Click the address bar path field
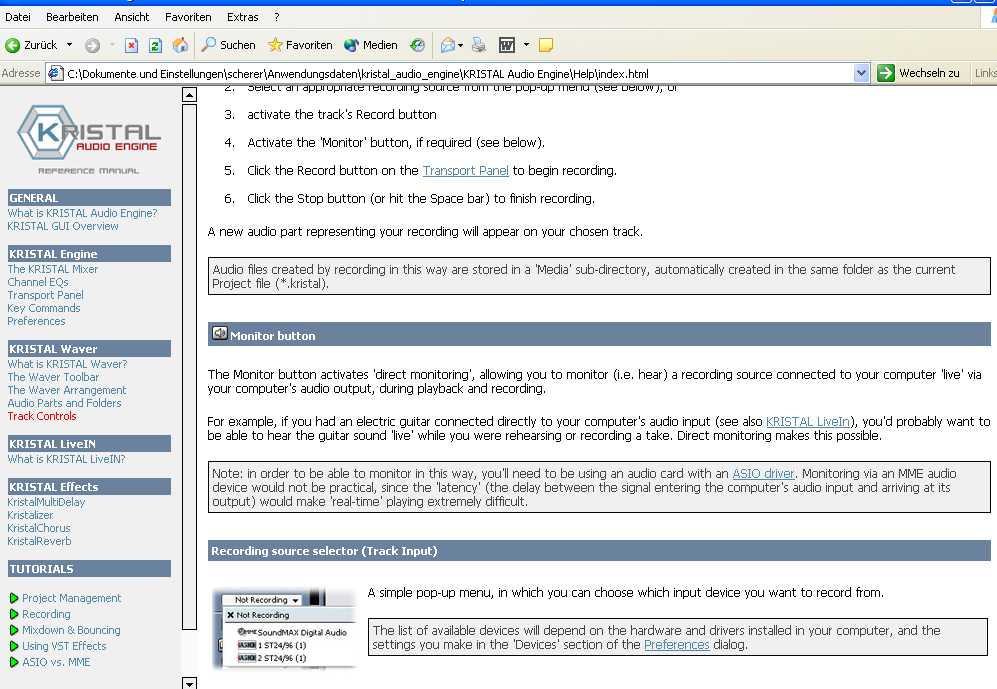The width and height of the screenshot is (997, 689). tap(458, 74)
